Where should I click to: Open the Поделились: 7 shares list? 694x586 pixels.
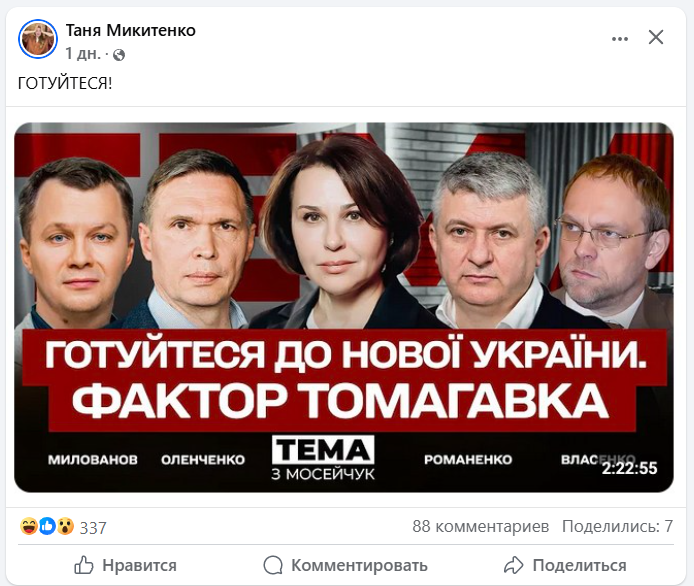(617, 527)
